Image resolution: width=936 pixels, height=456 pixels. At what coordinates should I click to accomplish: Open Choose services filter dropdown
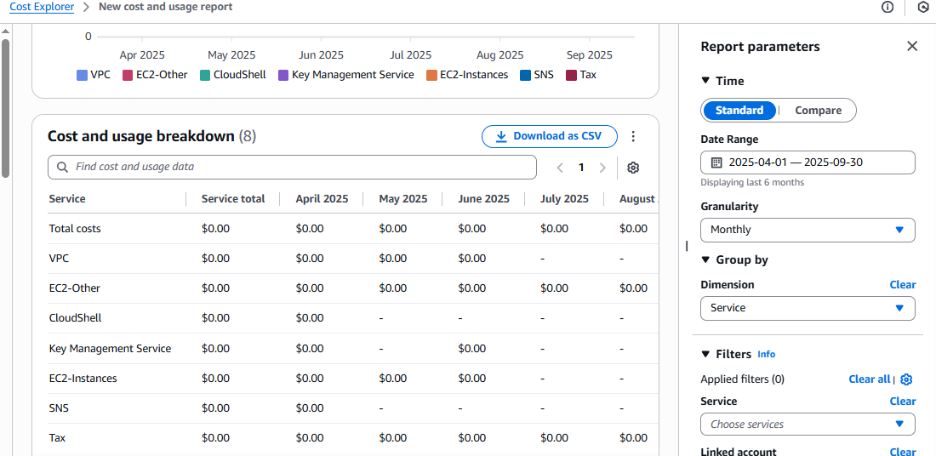click(x=808, y=424)
